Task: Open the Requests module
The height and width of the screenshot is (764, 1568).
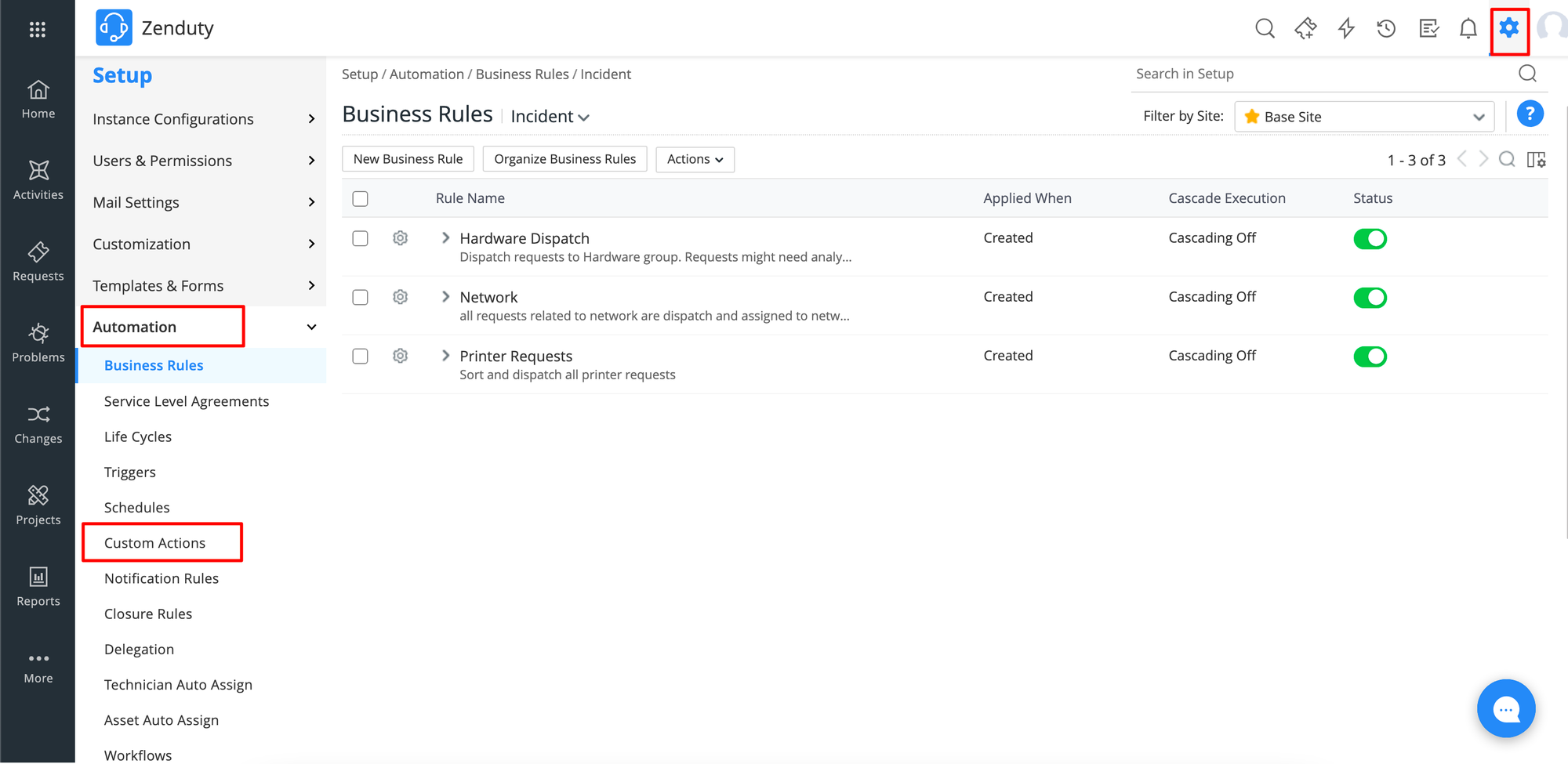Action: click(38, 263)
